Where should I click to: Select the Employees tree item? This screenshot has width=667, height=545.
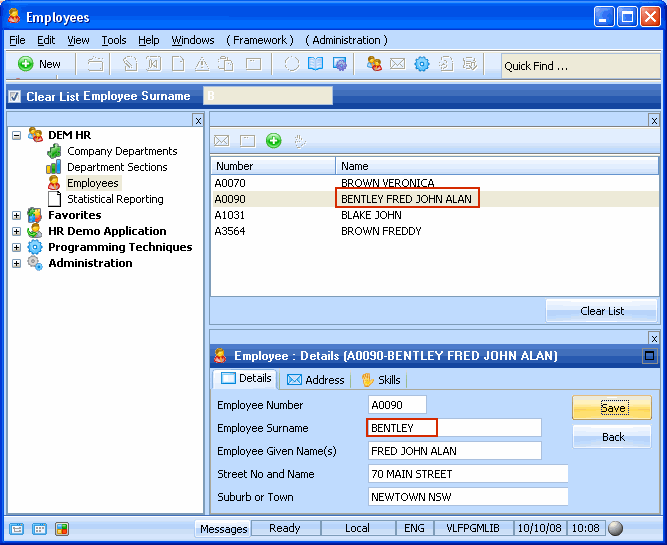pos(93,183)
